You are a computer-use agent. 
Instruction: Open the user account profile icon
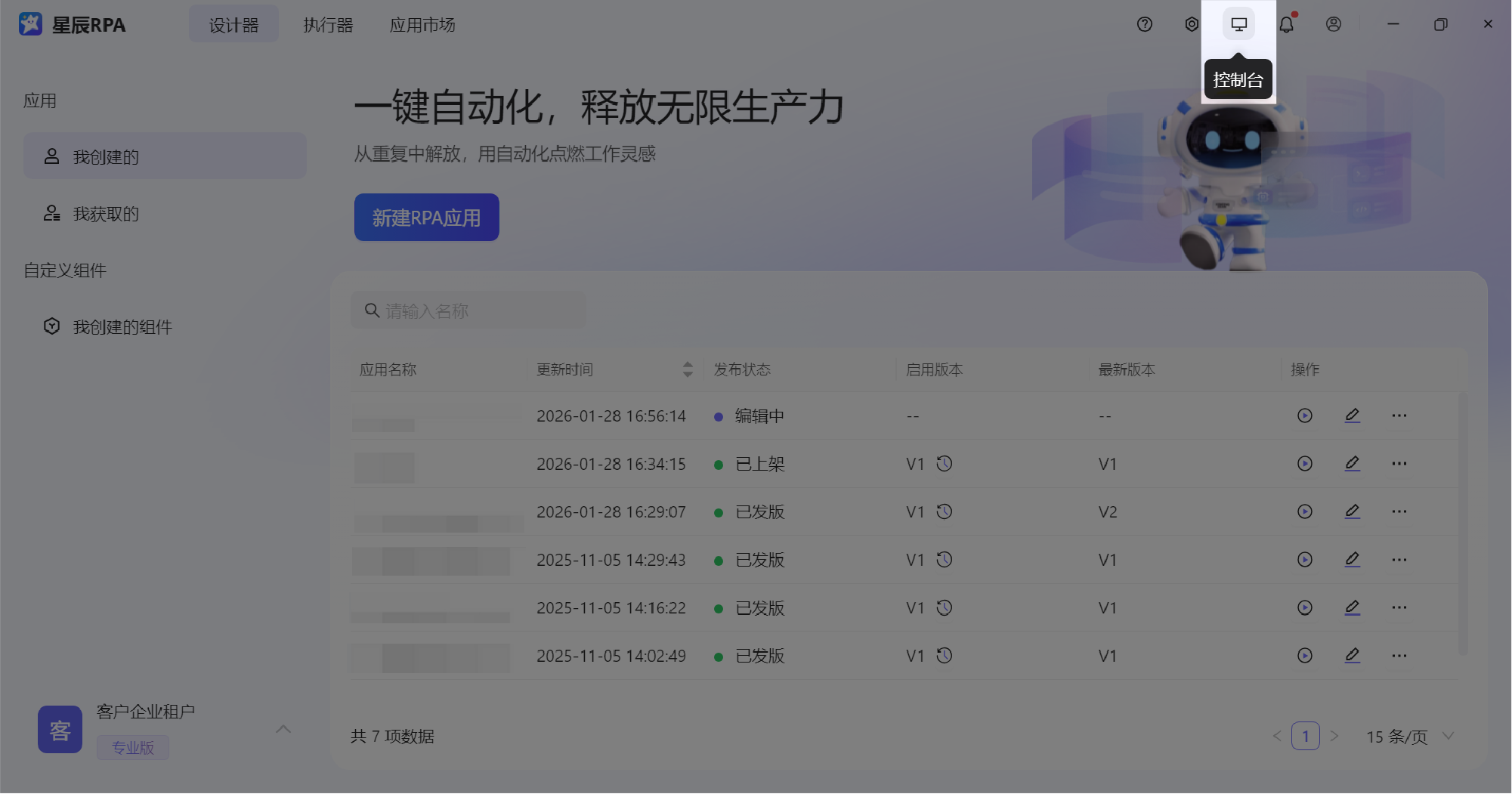point(1334,24)
